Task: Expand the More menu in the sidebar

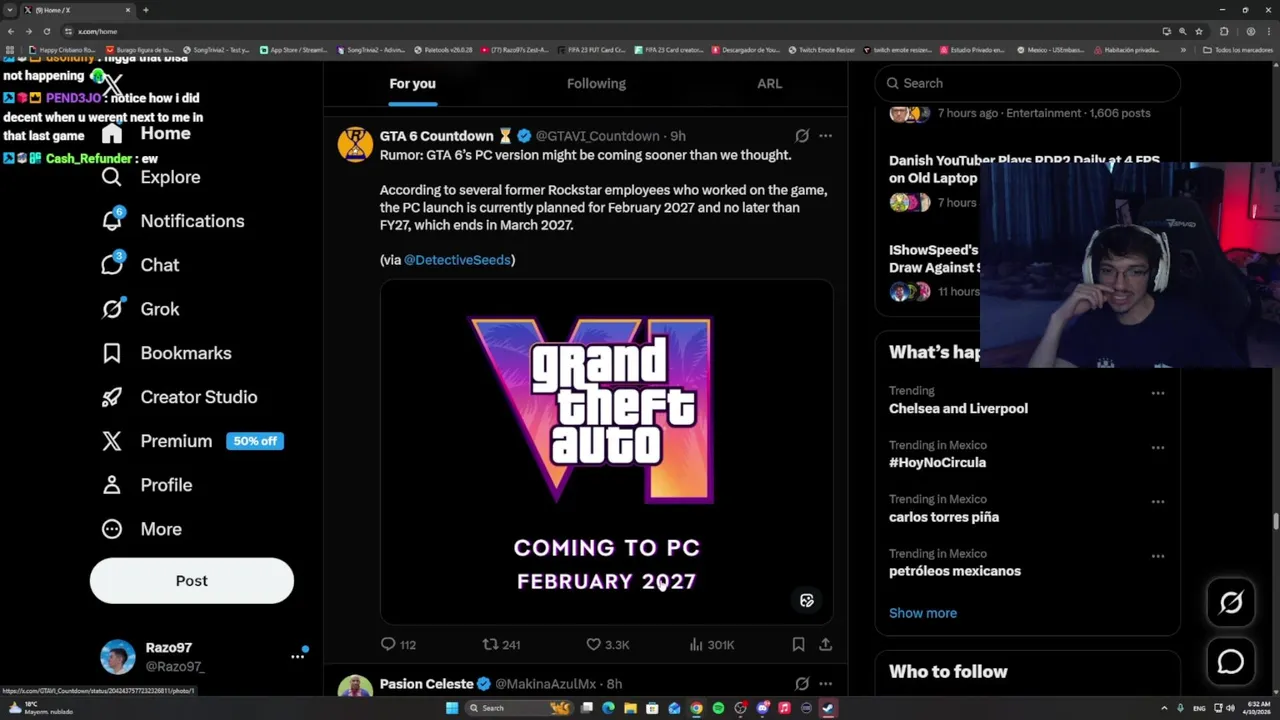Action: click(141, 529)
